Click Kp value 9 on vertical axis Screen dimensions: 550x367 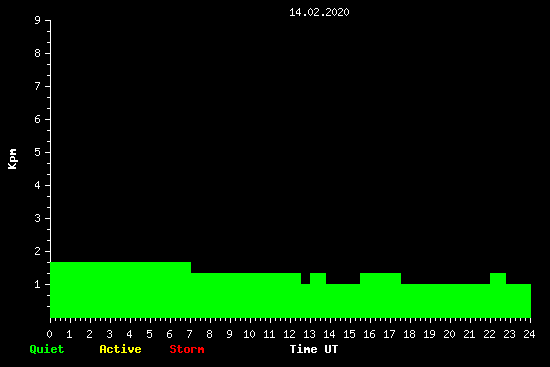pyautogui.click(x=38, y=20)
